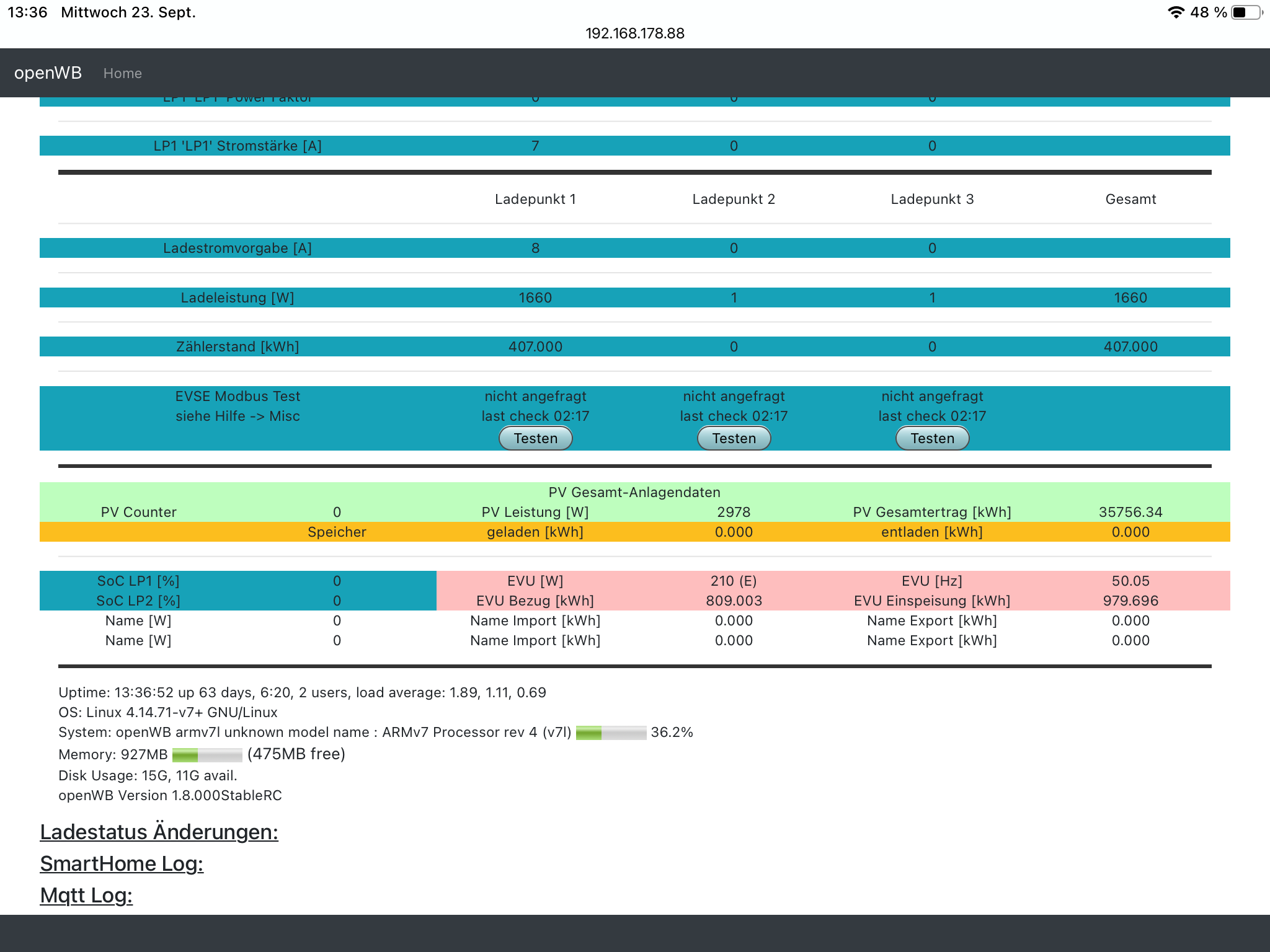Screen dimensions: 1270x952
Task: Expand the SmartHome Log section
Action: [122, 863]
